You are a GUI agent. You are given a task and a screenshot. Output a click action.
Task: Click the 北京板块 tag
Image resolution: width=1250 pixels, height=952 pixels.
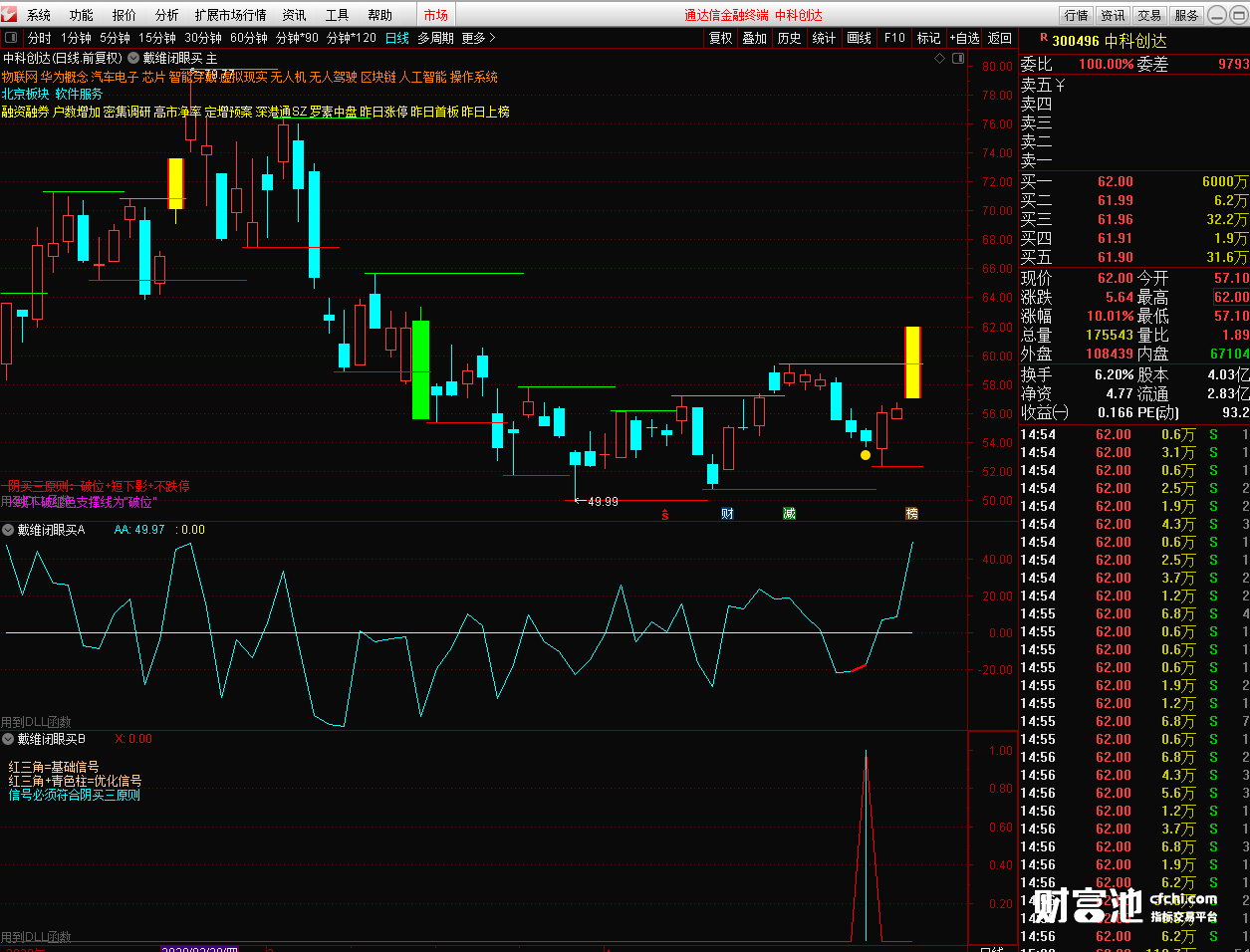pos(25,94)
